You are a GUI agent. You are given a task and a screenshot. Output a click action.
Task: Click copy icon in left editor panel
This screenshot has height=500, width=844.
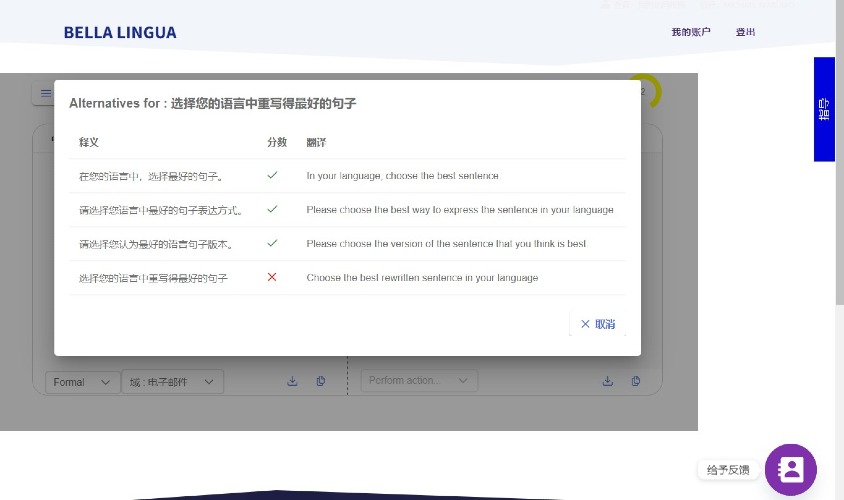click(321, 381)
